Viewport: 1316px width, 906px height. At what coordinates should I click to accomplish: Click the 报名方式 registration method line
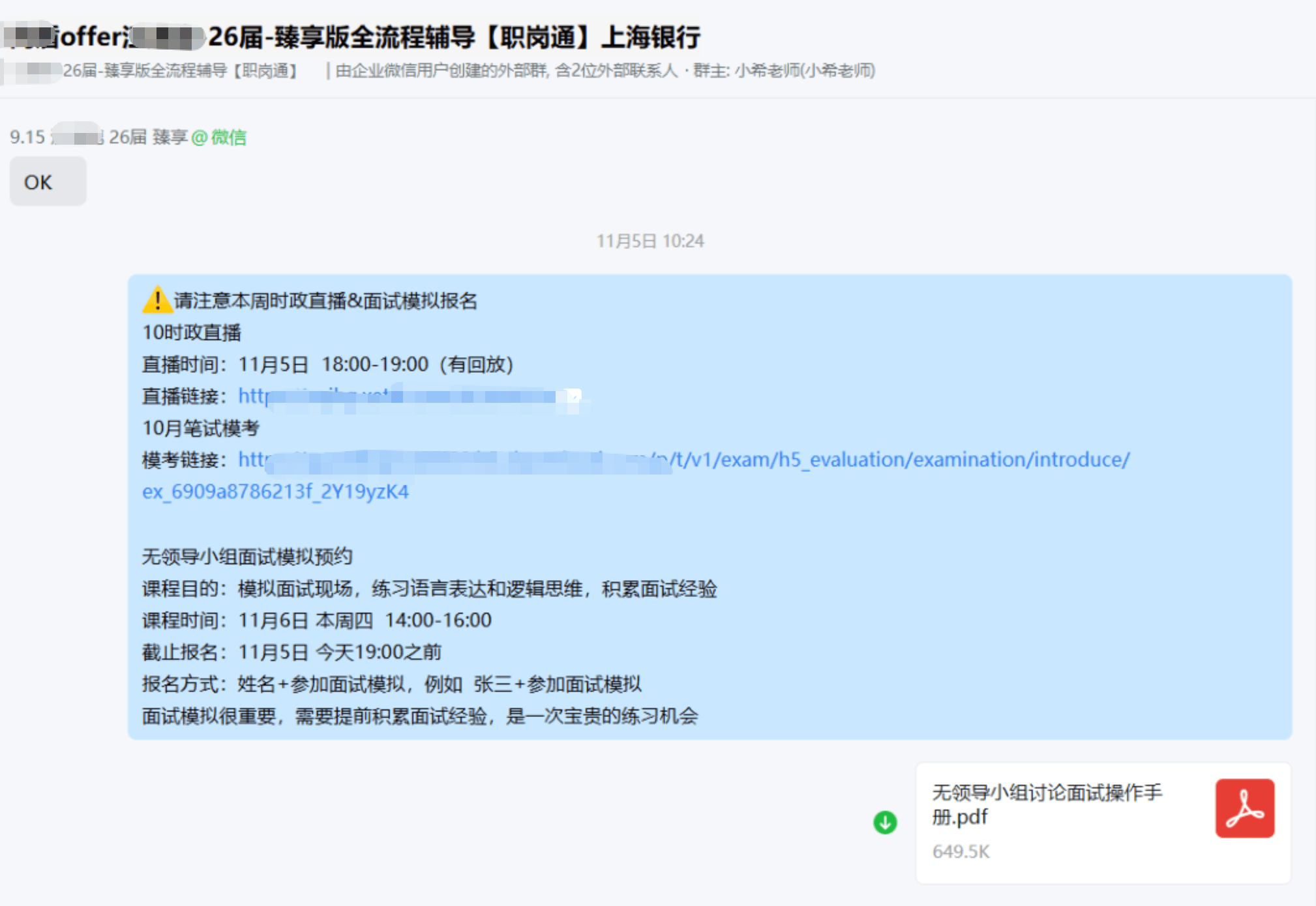coord(391,684)
